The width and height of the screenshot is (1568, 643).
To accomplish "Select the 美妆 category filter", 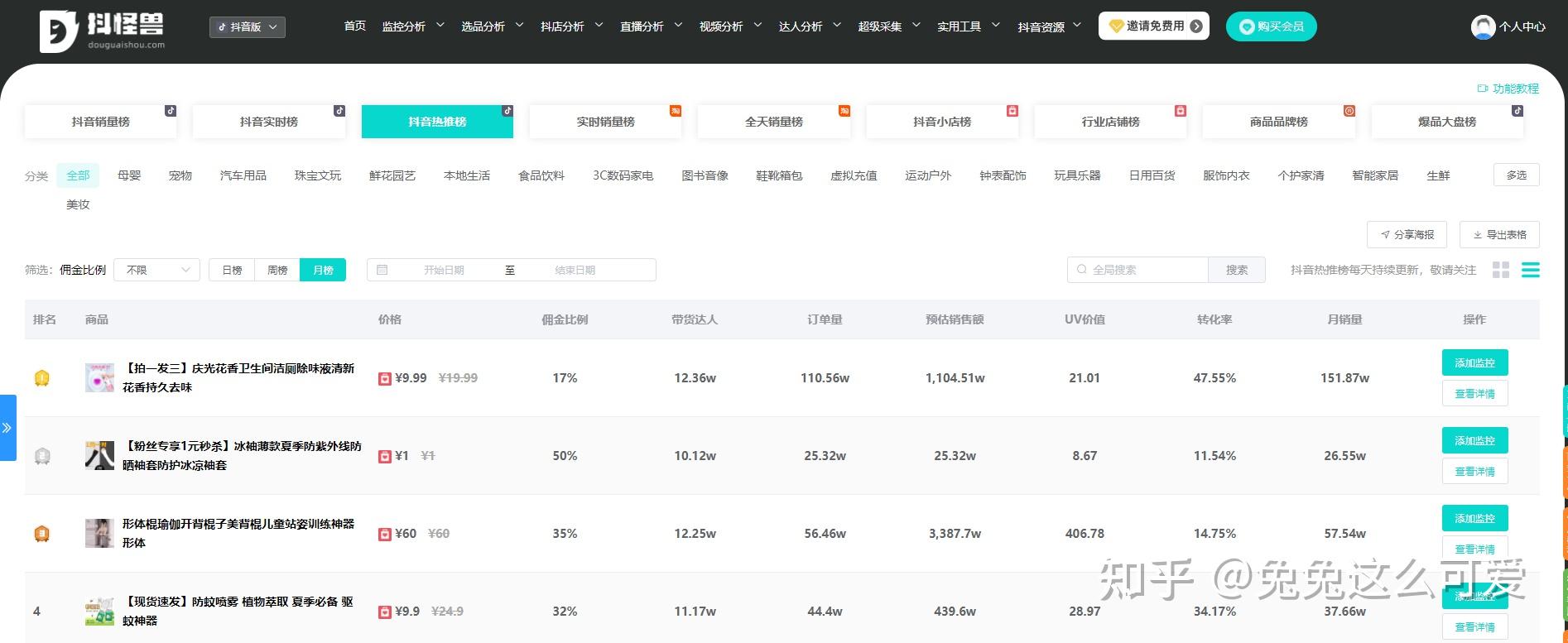I will pyautogui.click(x=78, y=204).
